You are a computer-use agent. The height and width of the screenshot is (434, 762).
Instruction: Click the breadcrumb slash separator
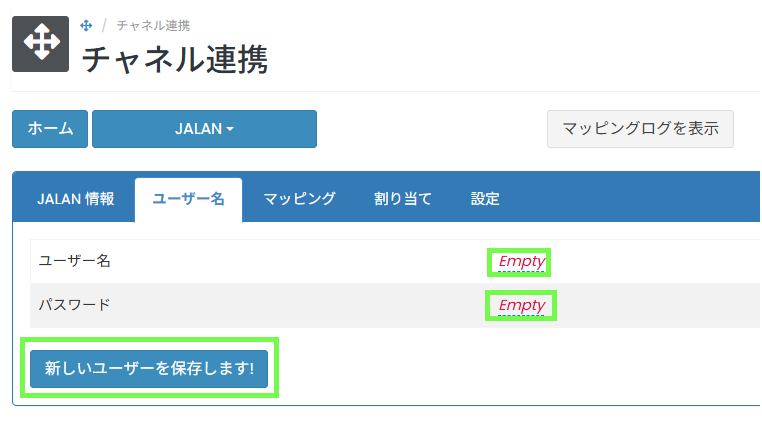(x=103, y=25)
